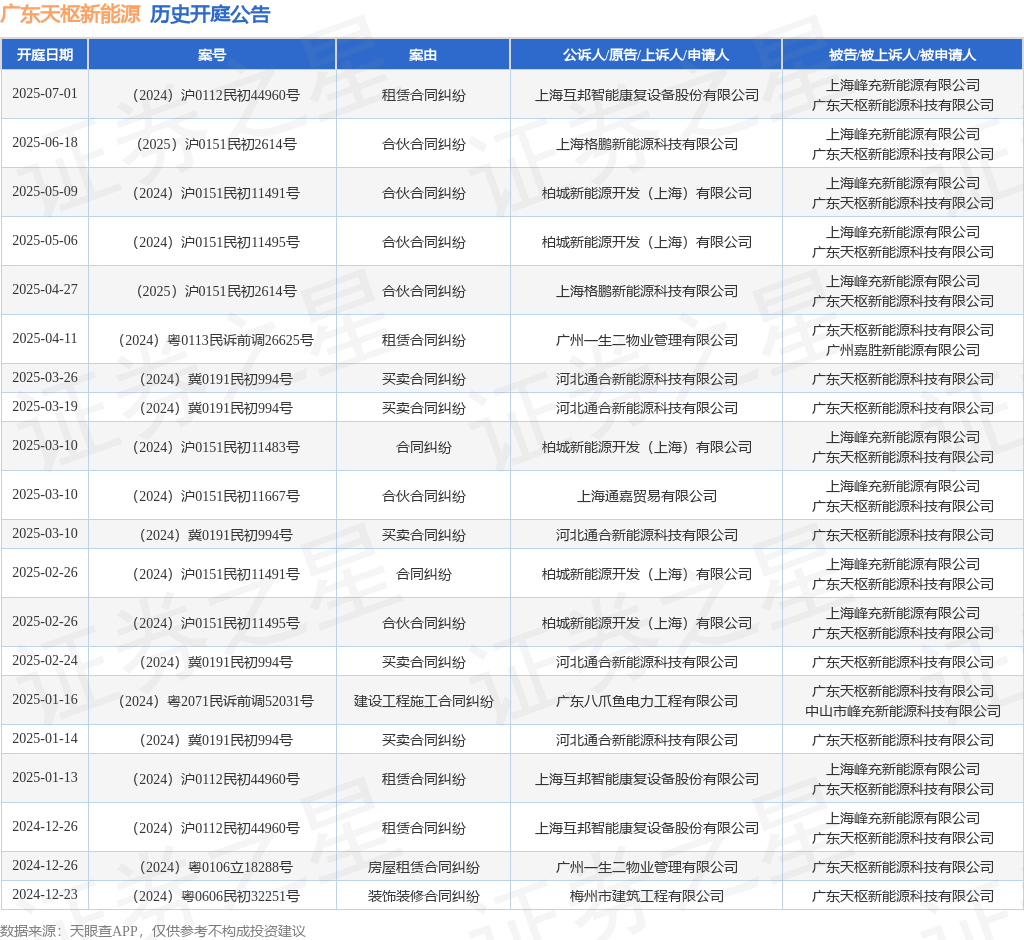Viewport: 1024px width, 940px height.
Task: Click 上海格鹏新能源科技有限公司 in the 2025-04-27 row
Action: click(x=647, y=291)
